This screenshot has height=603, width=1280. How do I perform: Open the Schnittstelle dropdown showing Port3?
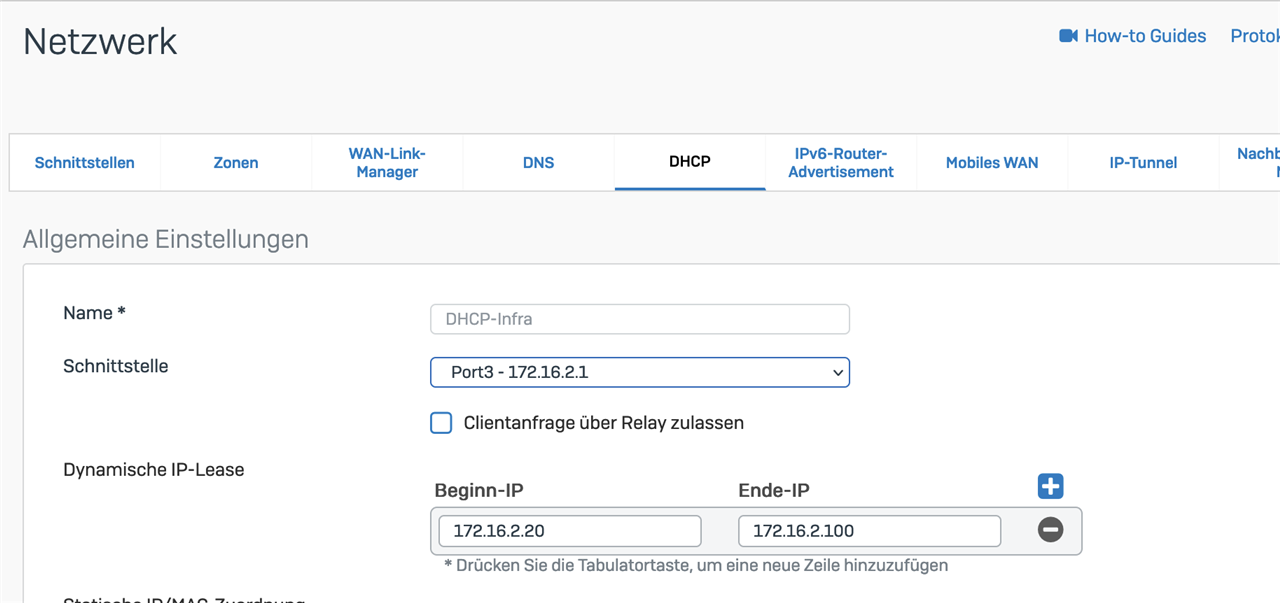click(639, 372)
